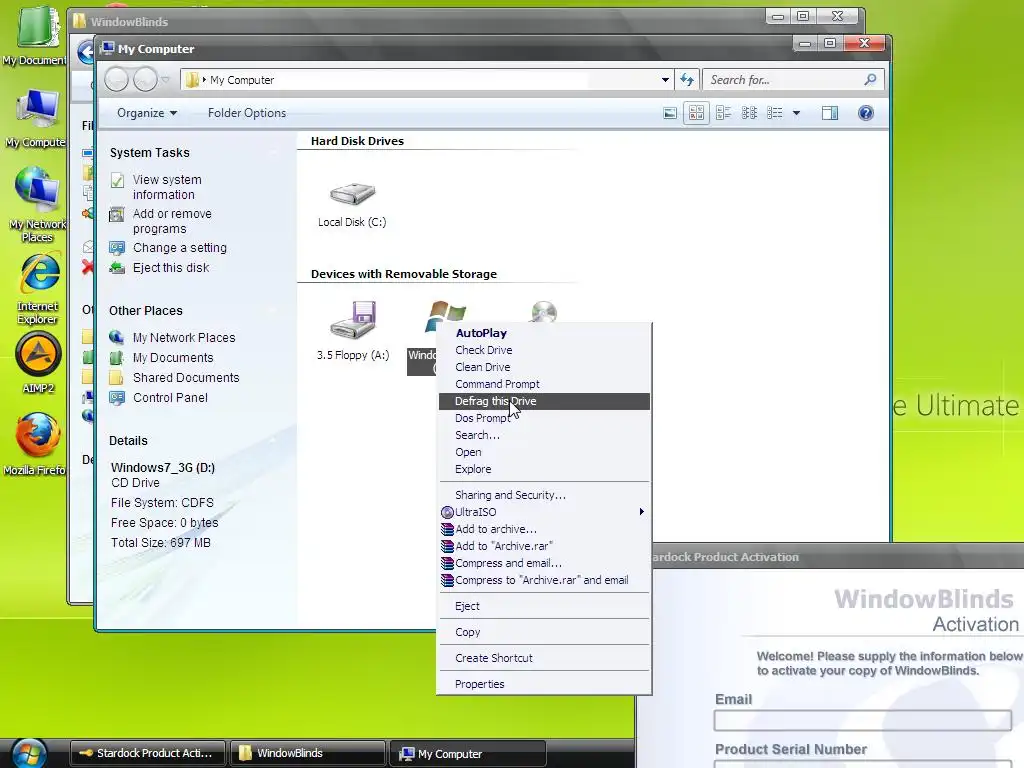Click the My Computer taskbar button
Image resolution: width=1024 pixels, height=768 pixels.
point(468,754)
